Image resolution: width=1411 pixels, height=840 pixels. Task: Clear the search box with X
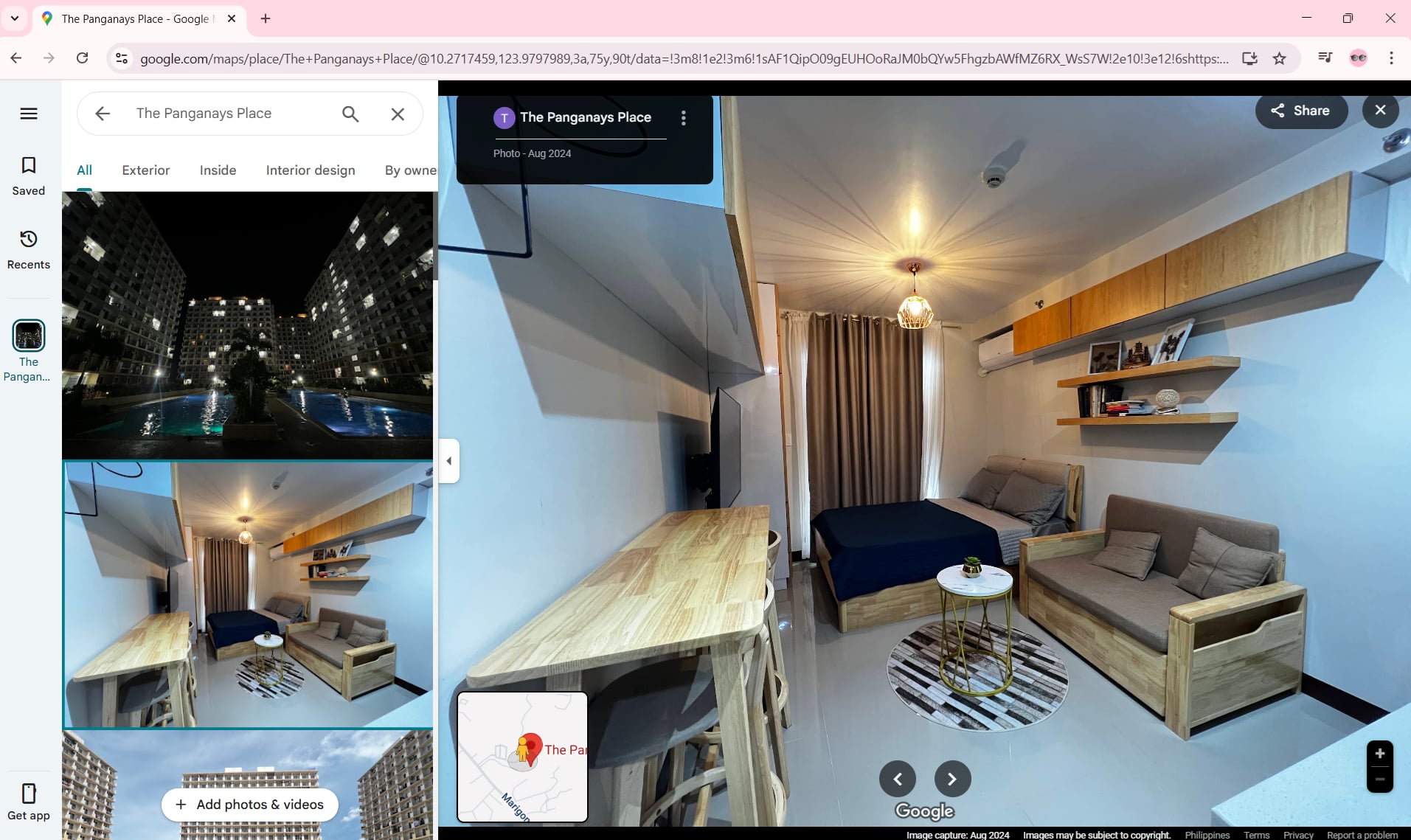(398, 114)
